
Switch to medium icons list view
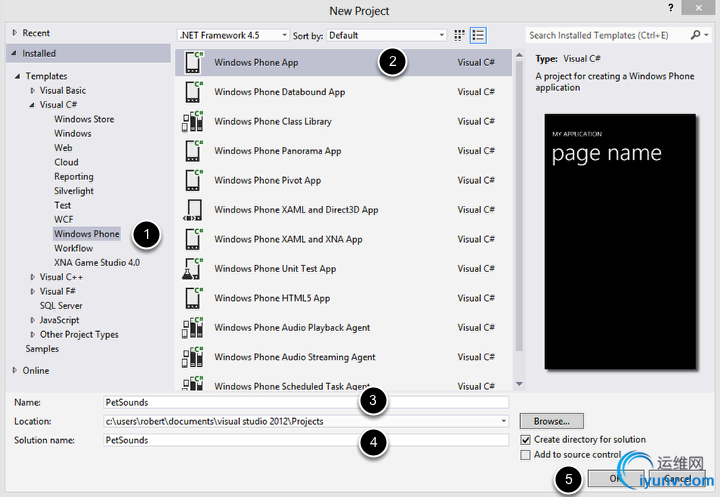[478, 35]
